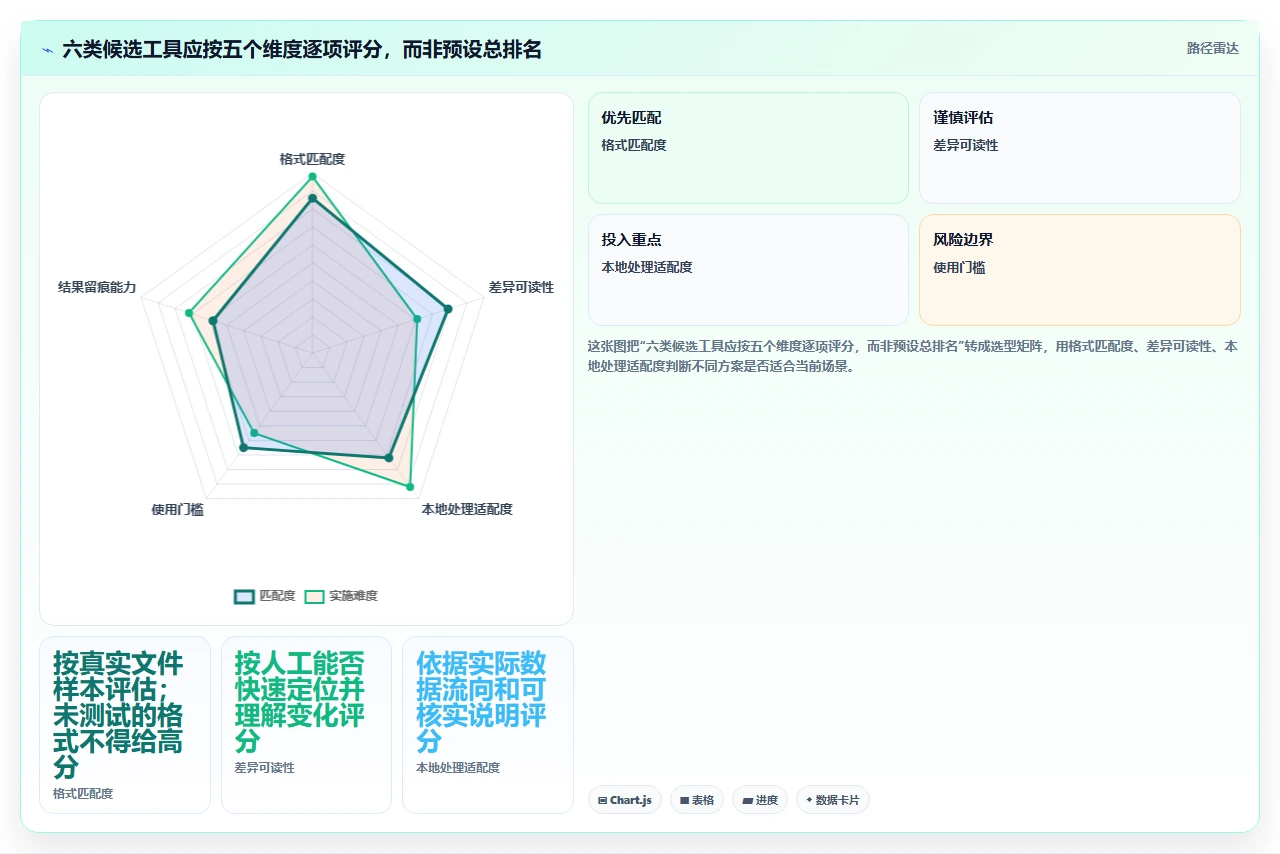Click the 路径雷达 label in the header
1280x854 pixels.
(1212, 48)
